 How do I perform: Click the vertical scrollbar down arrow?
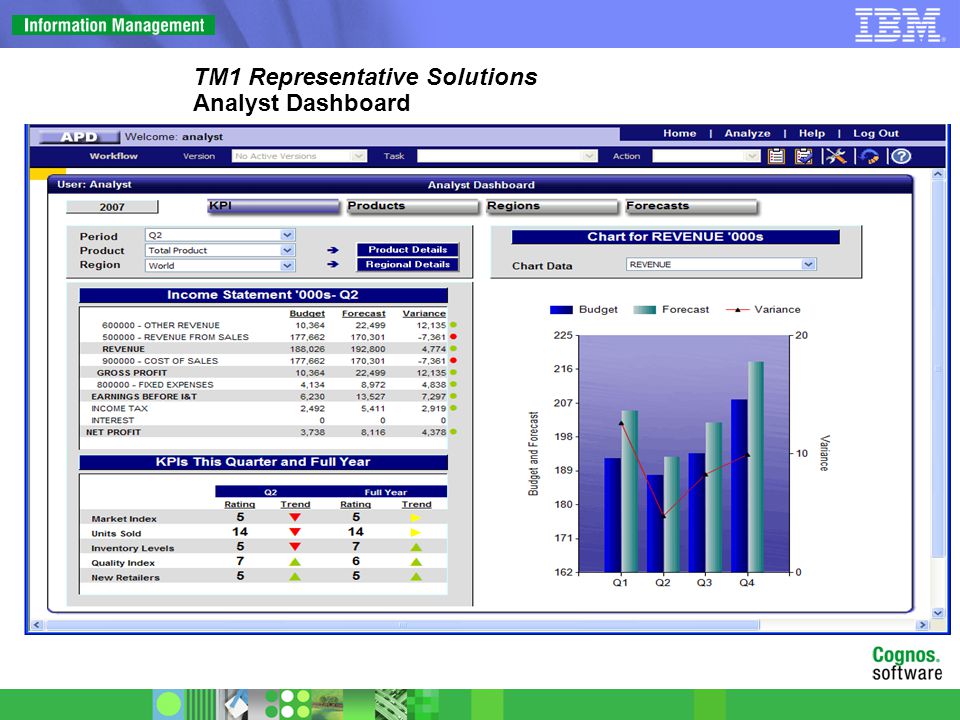coord(937,613)
